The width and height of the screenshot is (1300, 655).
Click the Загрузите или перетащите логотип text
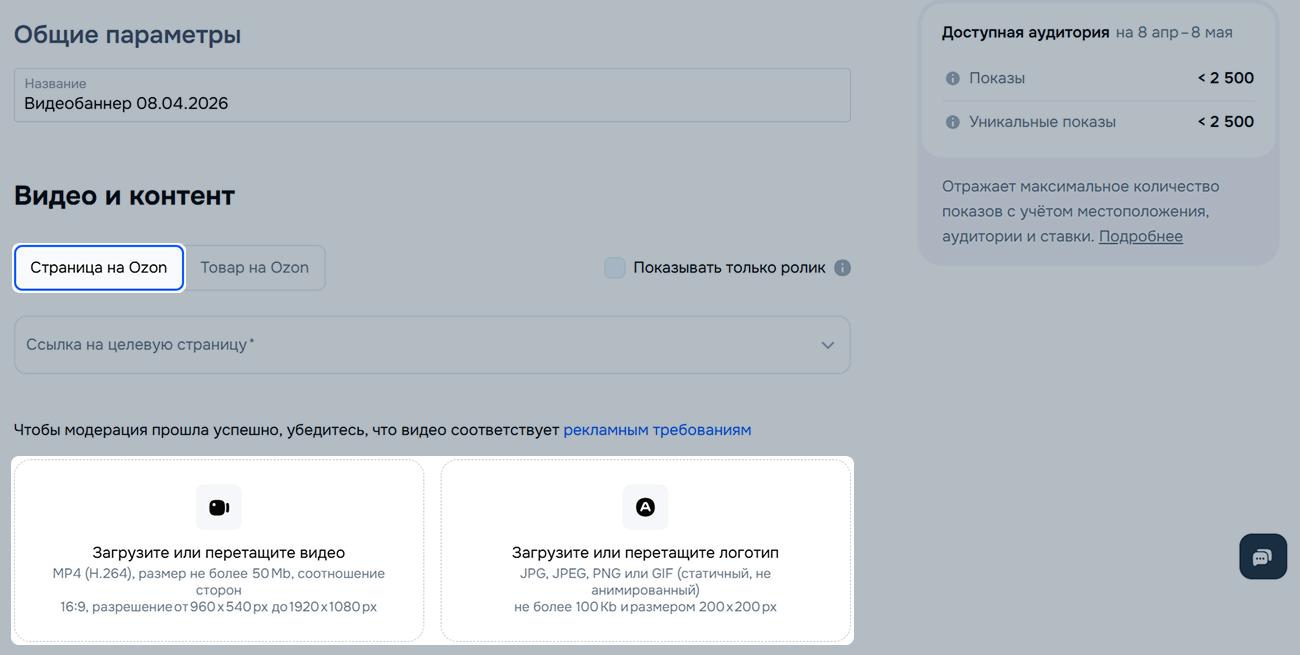coord(645,553)
